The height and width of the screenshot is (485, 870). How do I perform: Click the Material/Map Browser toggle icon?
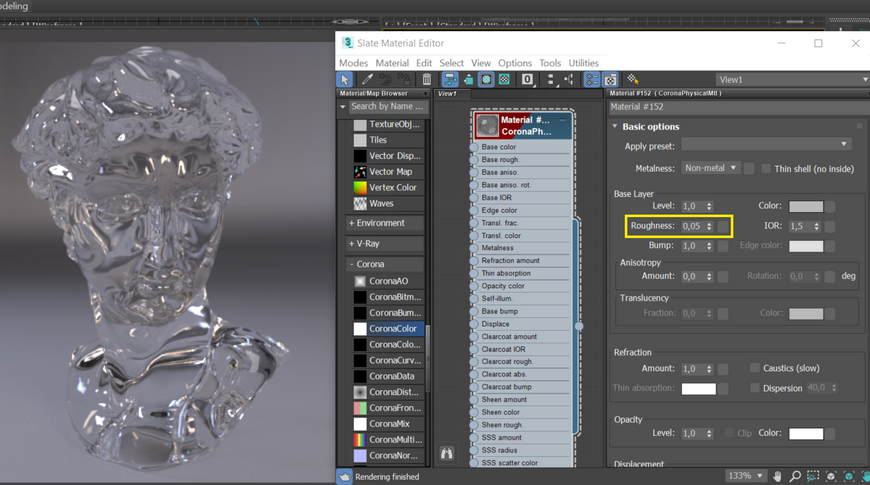pyautogui.click(x=592, y=80)
